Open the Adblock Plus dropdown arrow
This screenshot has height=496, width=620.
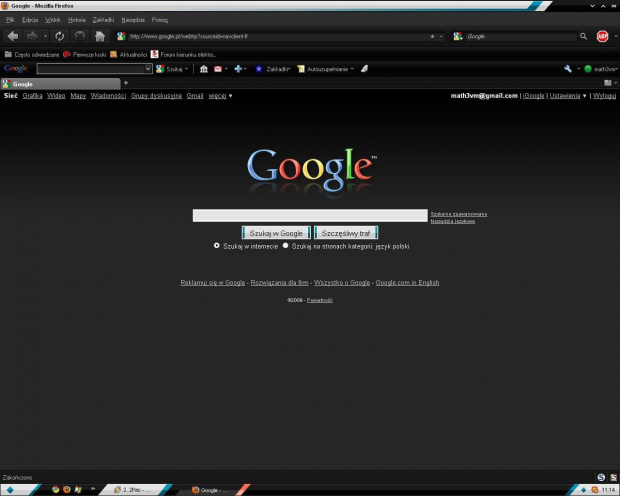click(x=616, y=36)
